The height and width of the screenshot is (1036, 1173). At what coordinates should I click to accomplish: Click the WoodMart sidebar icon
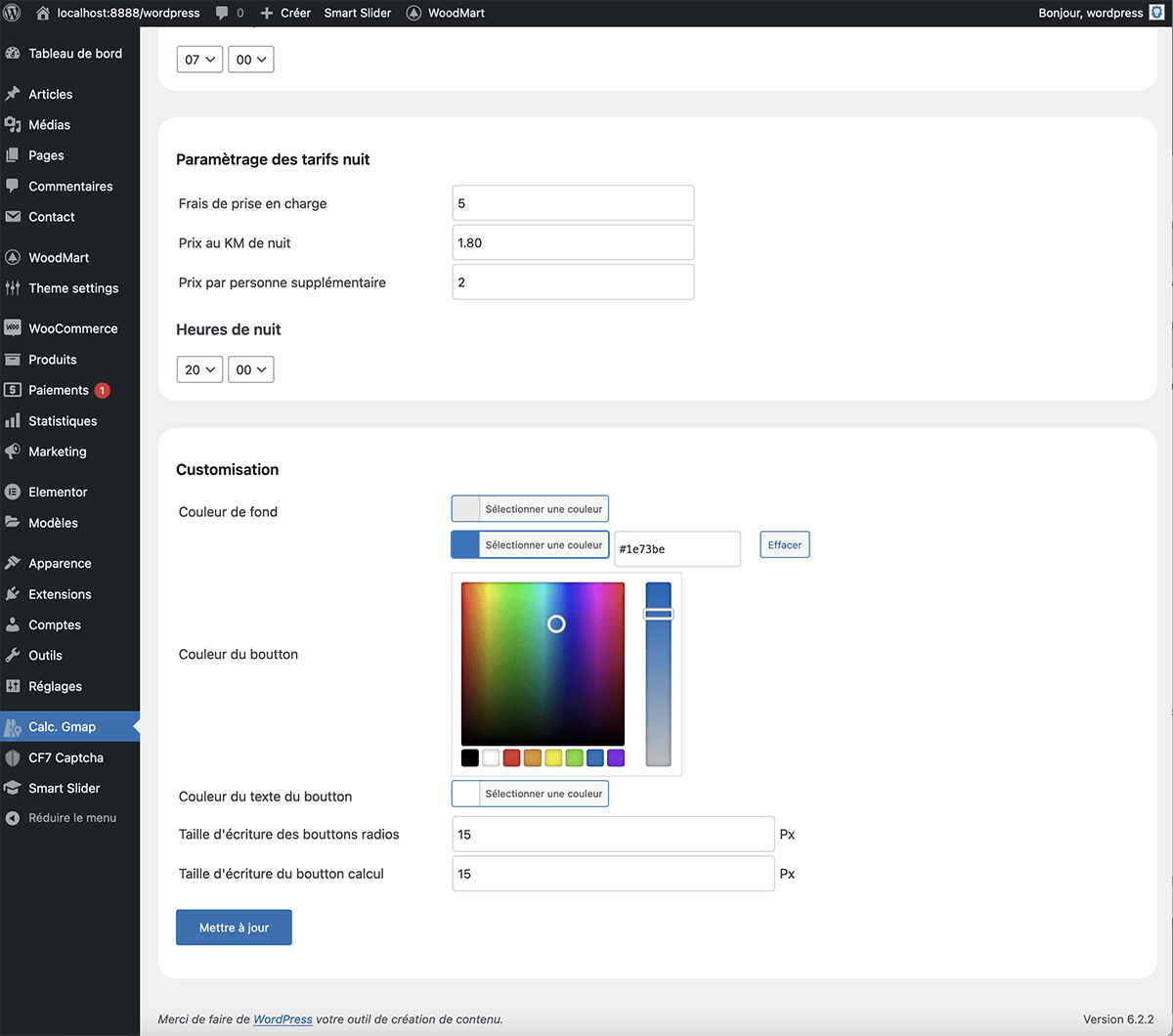click(13, 258)
